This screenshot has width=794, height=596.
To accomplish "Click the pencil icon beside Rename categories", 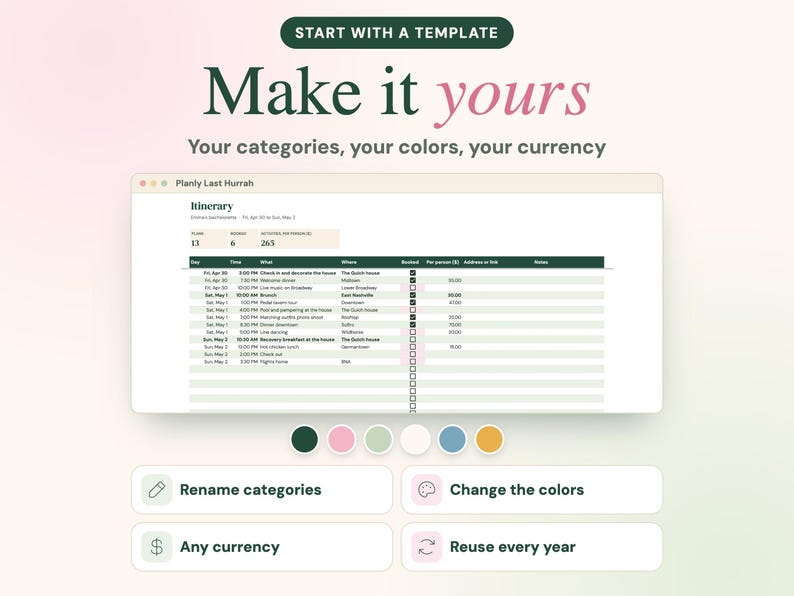I will [x=156, y=490].
